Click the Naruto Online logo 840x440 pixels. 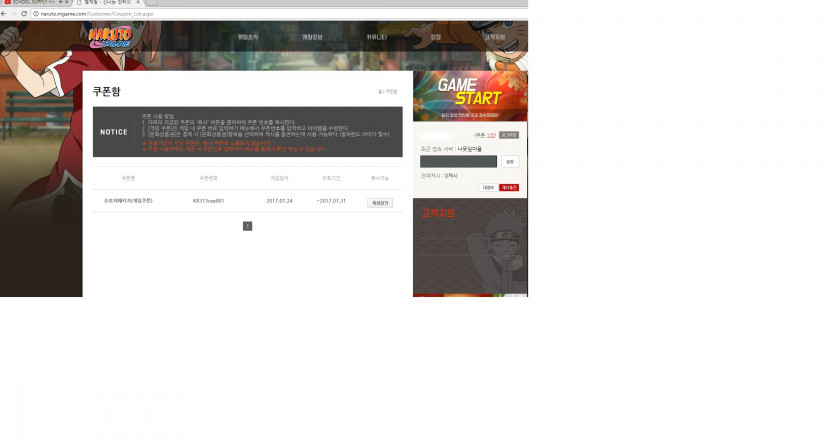[x=108, y=37]
